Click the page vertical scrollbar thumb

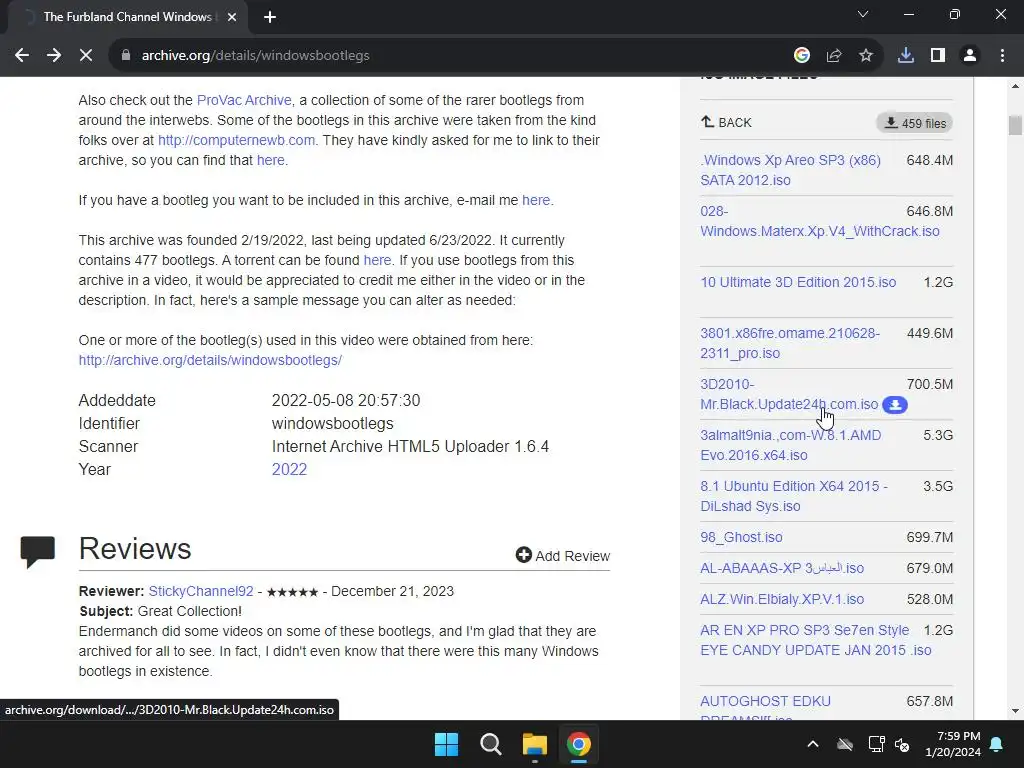point(1015,125)
